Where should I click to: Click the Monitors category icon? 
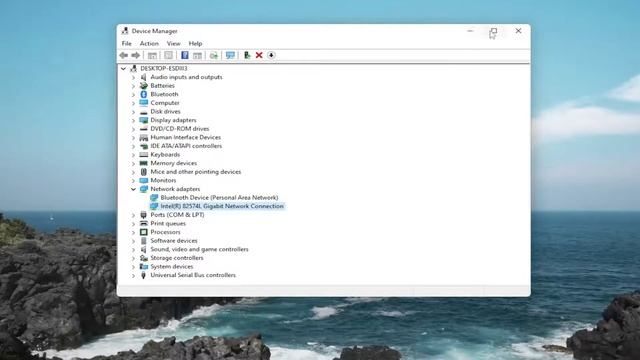point(144,180)
